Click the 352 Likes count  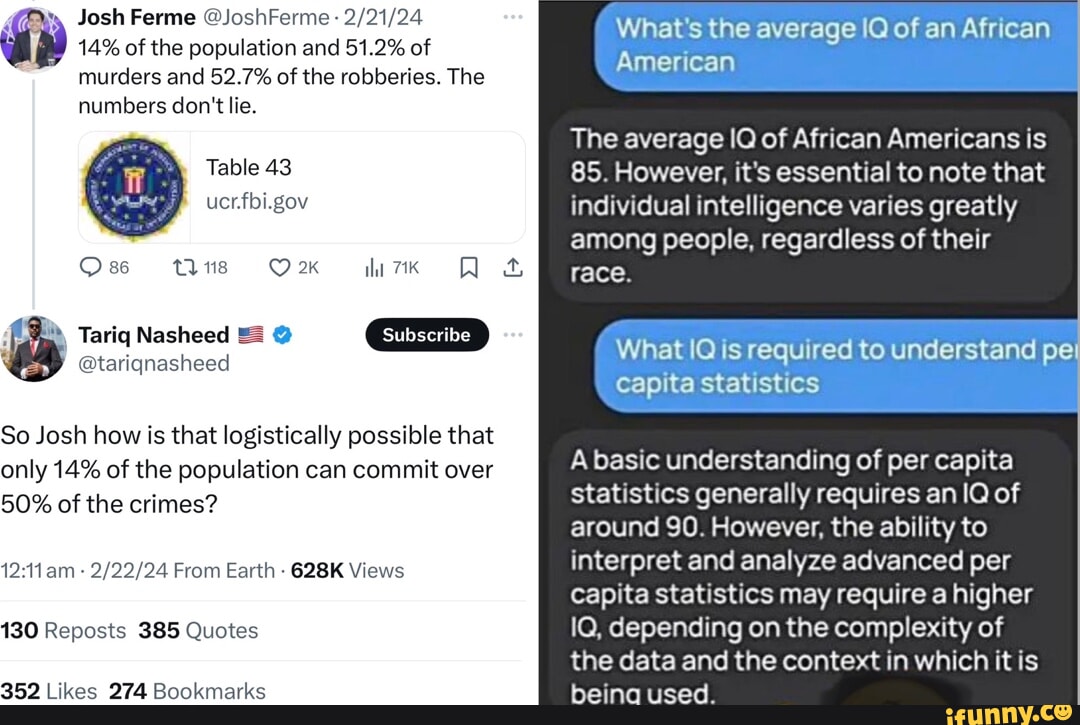click(x=48, y=691)
